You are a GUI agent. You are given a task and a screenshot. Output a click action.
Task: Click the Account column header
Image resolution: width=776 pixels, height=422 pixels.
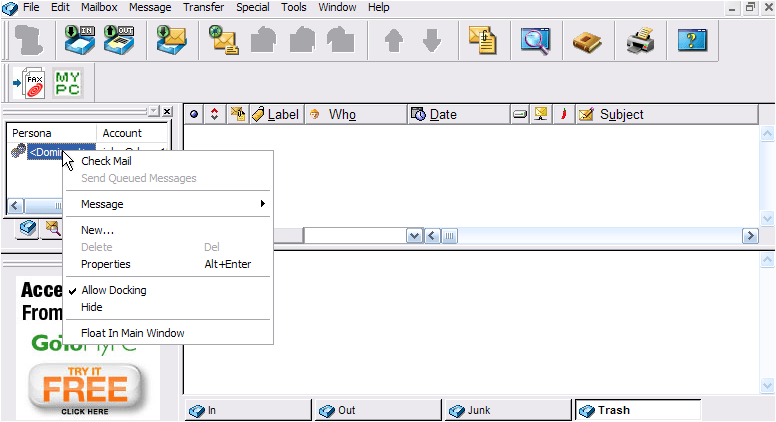click(x=132, y=133)
